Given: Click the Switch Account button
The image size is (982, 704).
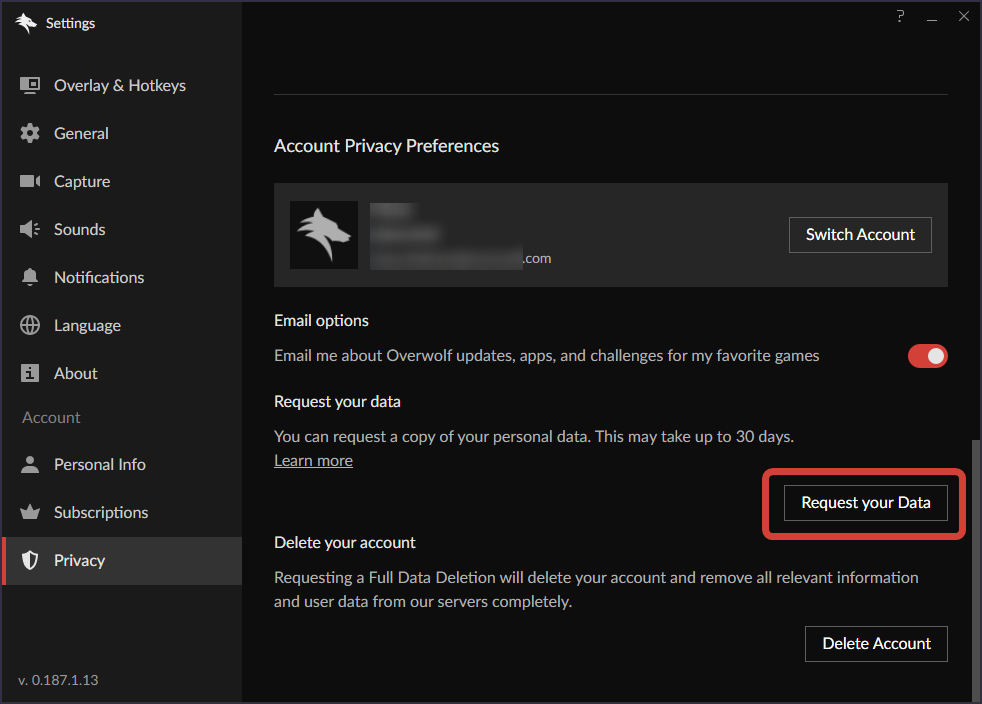Looking at the screenshot, I should click(860, 235).
